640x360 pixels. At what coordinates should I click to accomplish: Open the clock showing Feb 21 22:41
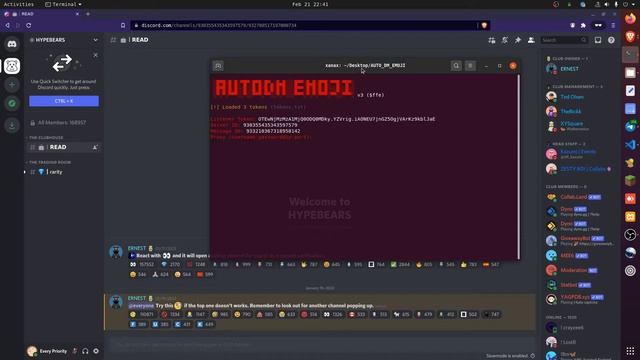coord(310,4)
